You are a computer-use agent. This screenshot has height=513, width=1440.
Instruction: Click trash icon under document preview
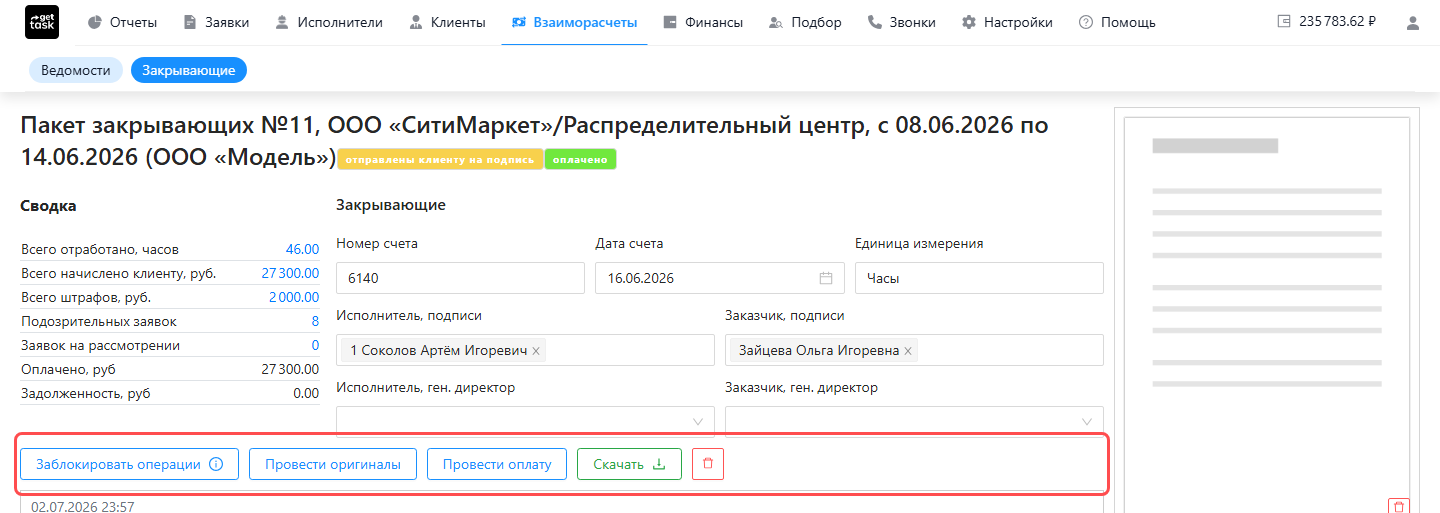1399,506
